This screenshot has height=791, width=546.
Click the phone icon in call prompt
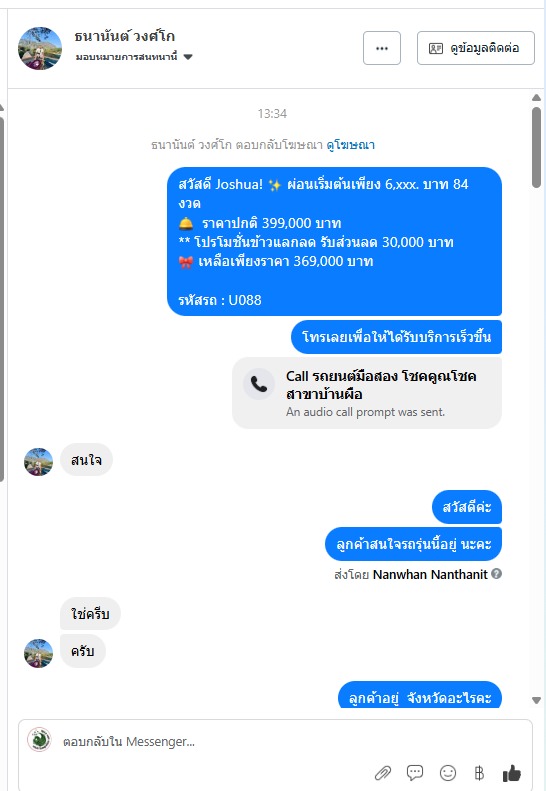259,384
